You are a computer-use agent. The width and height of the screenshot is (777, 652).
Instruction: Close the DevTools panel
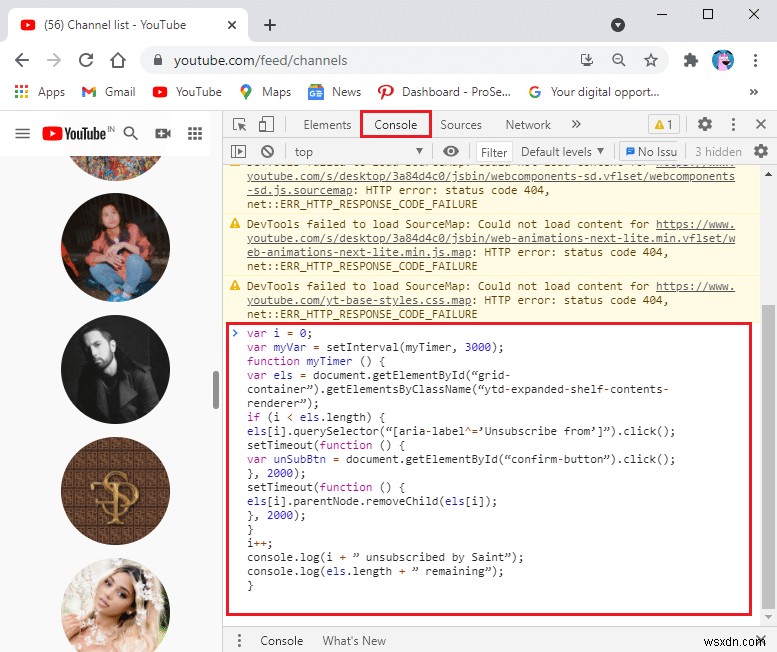click(x=761, y=124)
